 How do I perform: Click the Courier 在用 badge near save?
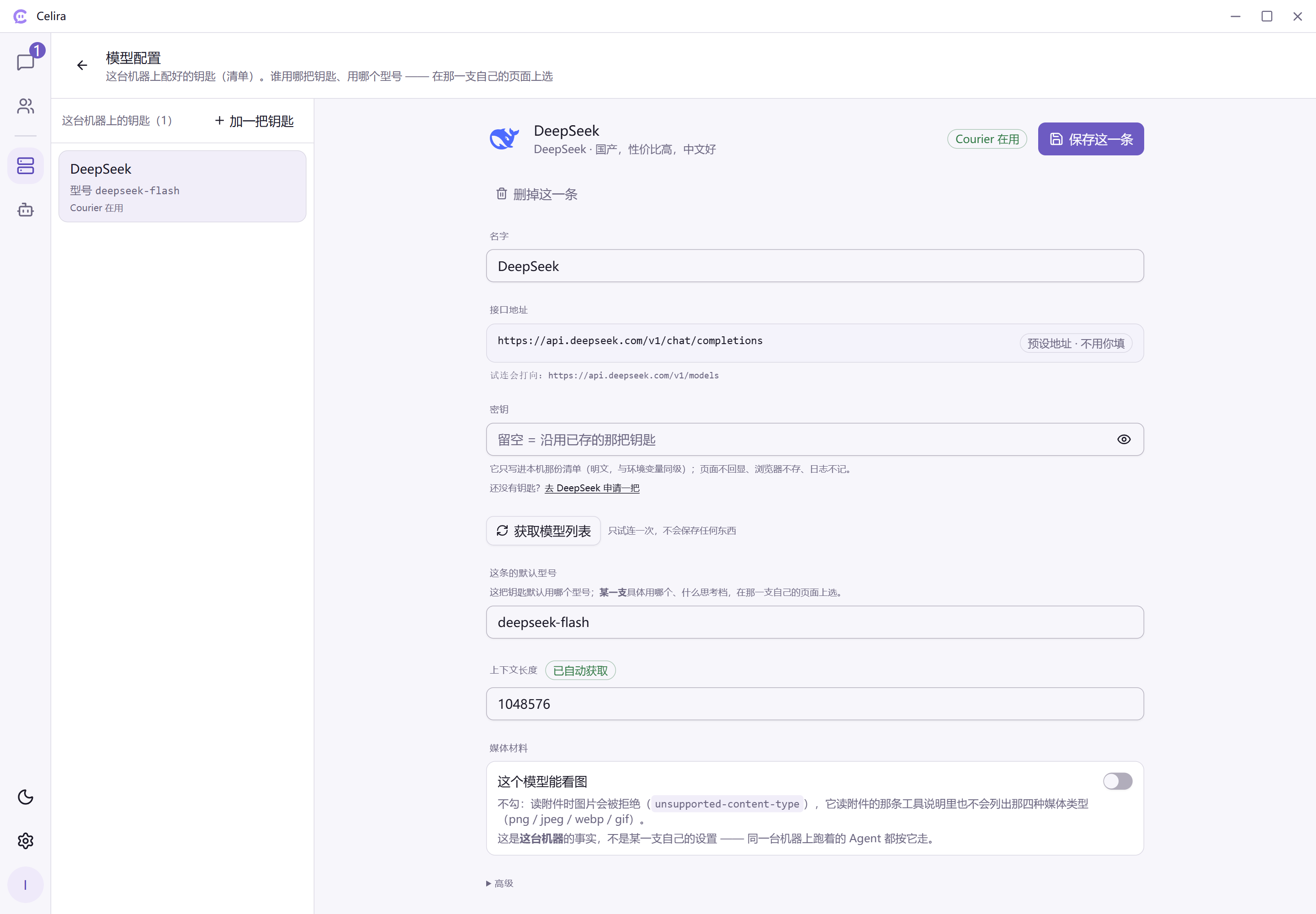coord(987,139)
